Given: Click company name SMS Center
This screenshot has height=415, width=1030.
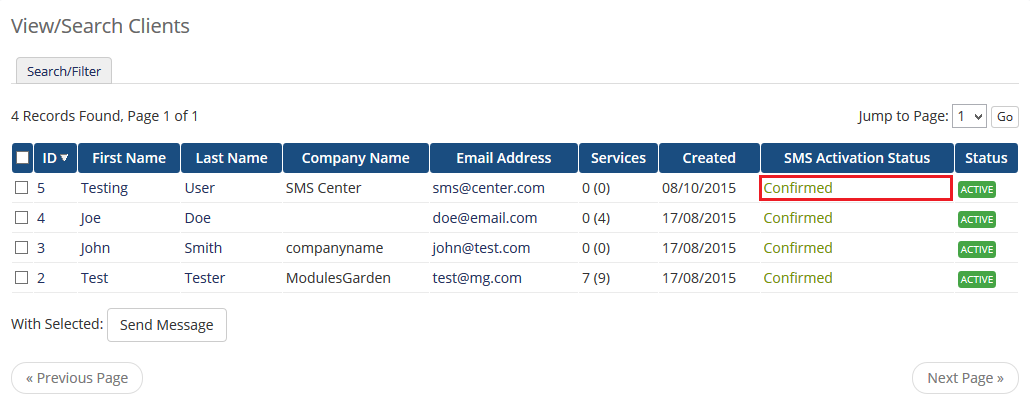Looking at the screenshot, I should tap(323, 188).
